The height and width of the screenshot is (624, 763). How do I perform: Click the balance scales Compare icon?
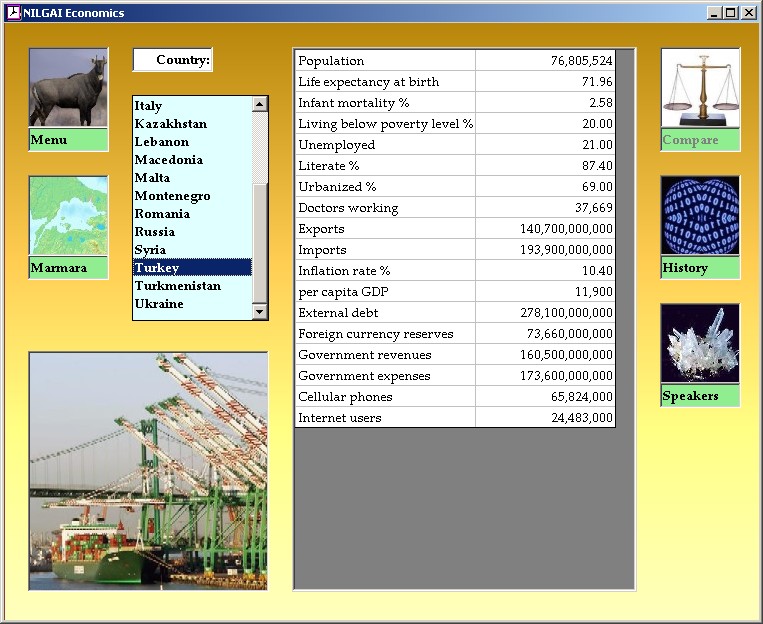point(700,88)
